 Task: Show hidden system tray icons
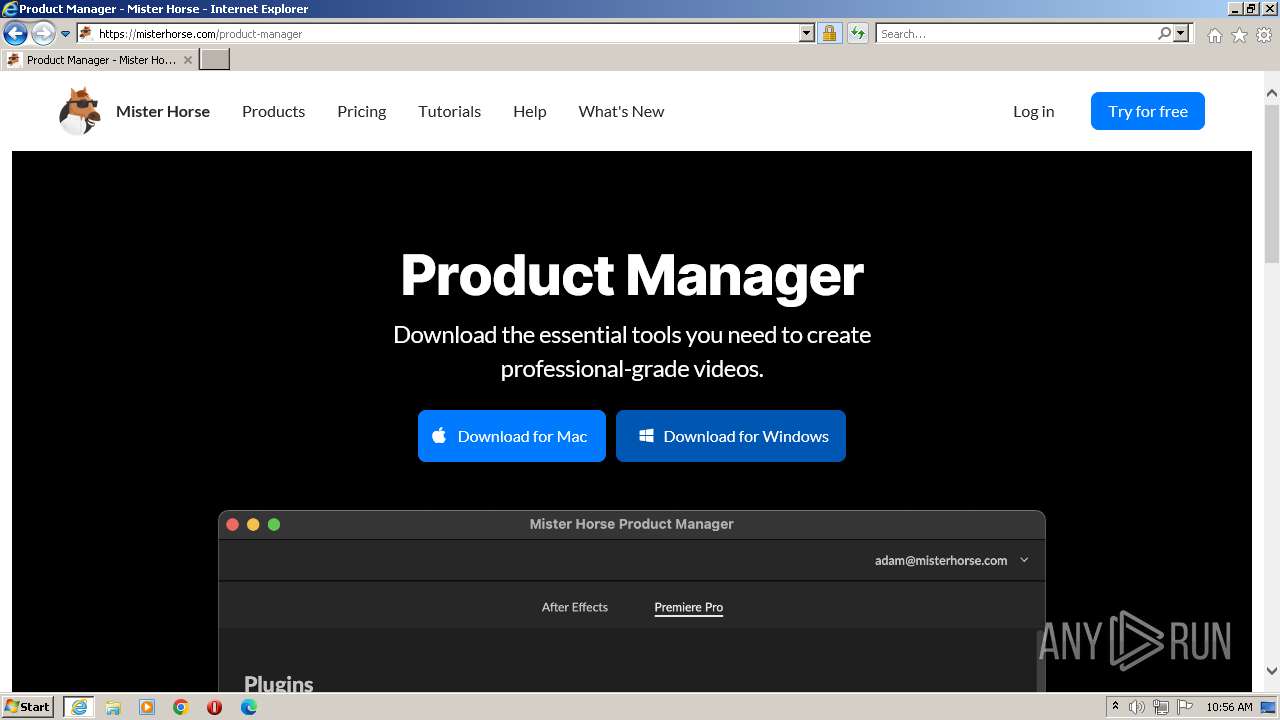coord(1115,707)
